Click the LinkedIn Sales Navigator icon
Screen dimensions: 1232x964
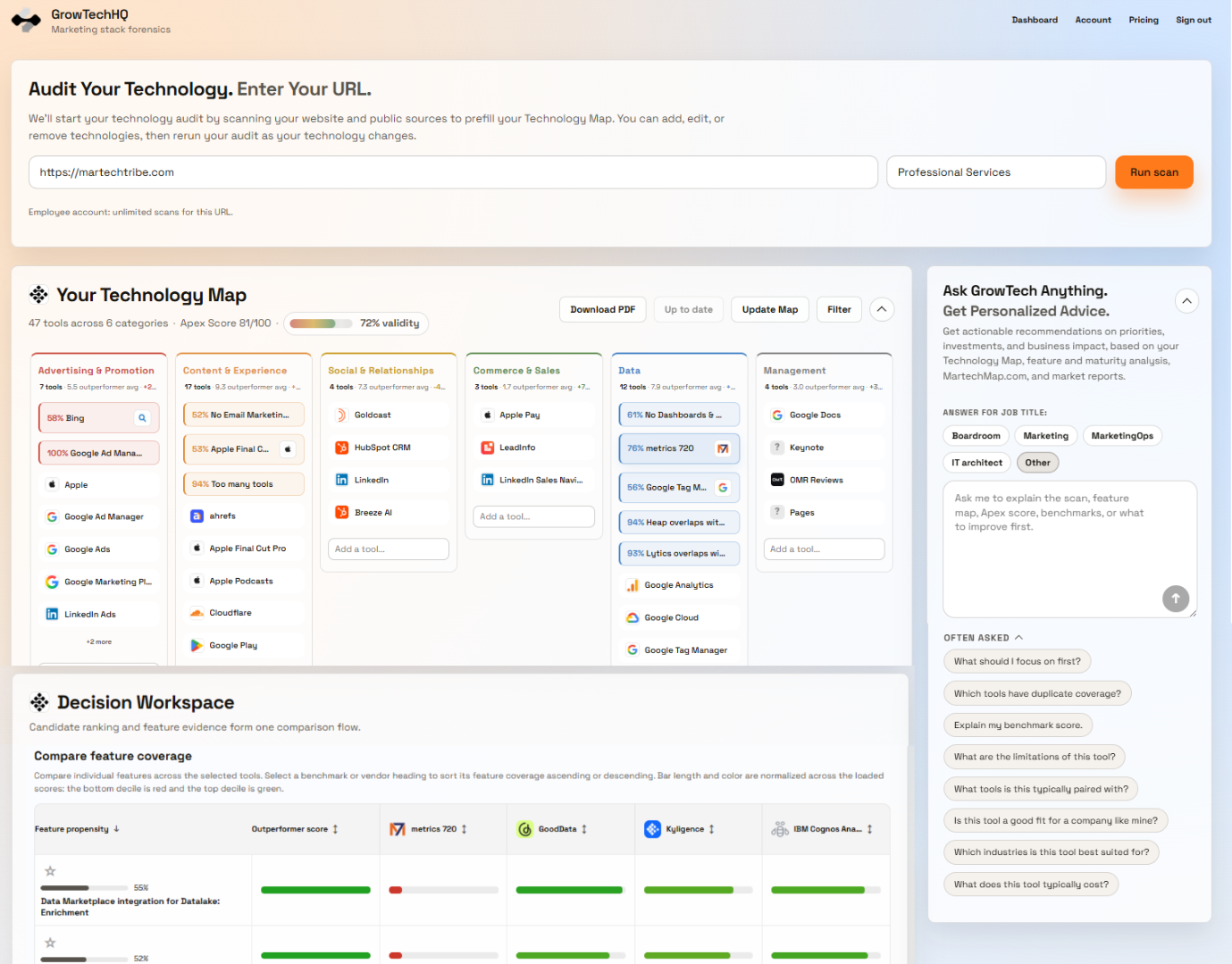pos(488,480)
